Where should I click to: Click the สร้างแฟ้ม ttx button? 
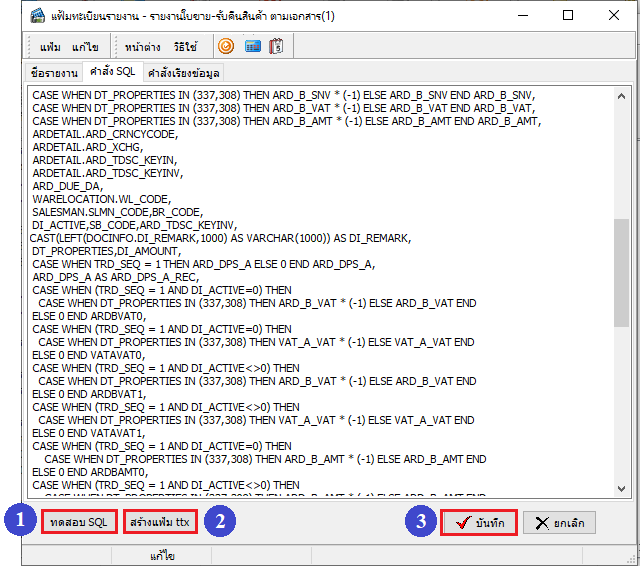[x=160, y=522]
